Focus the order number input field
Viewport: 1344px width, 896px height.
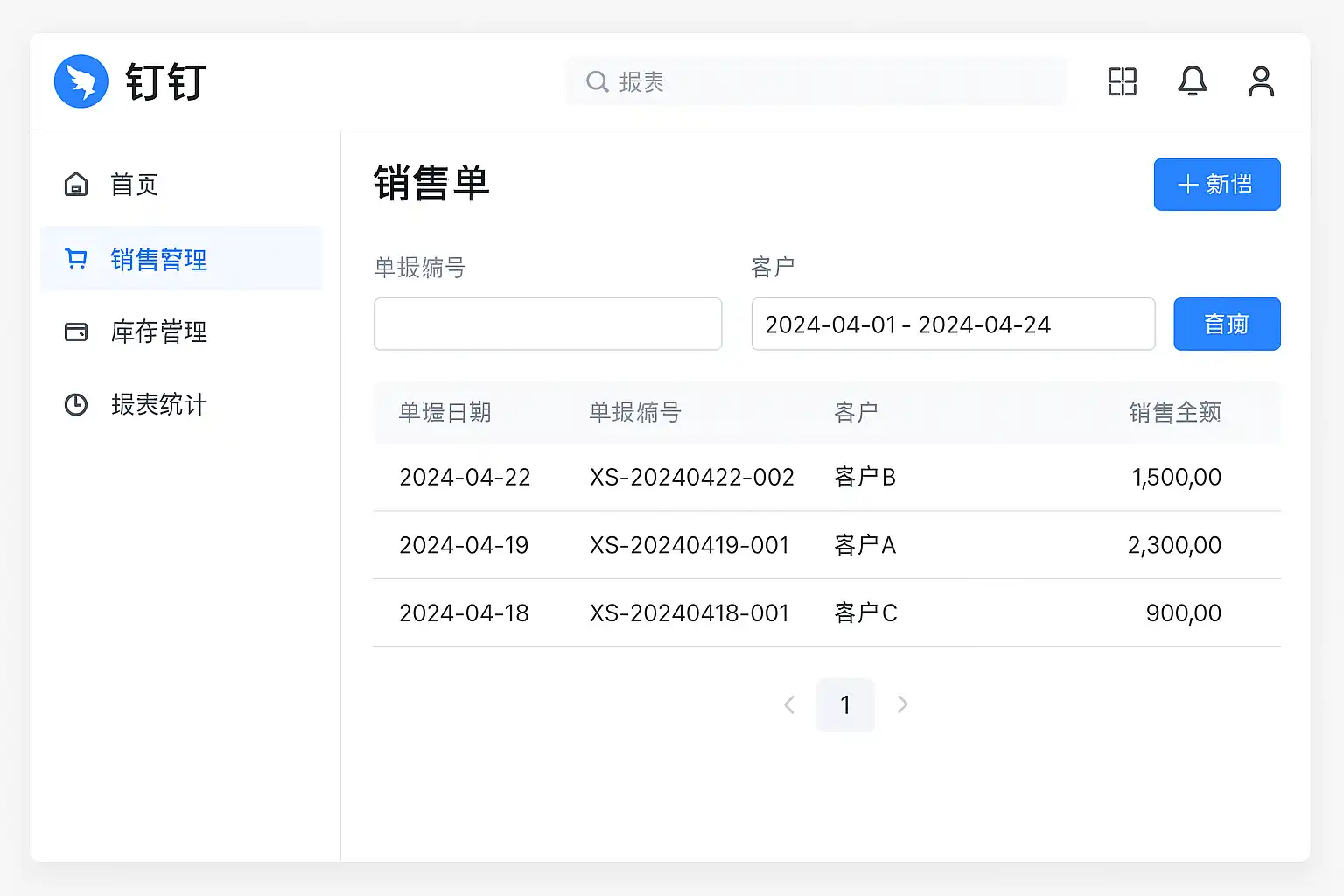[x=548, y=325]
